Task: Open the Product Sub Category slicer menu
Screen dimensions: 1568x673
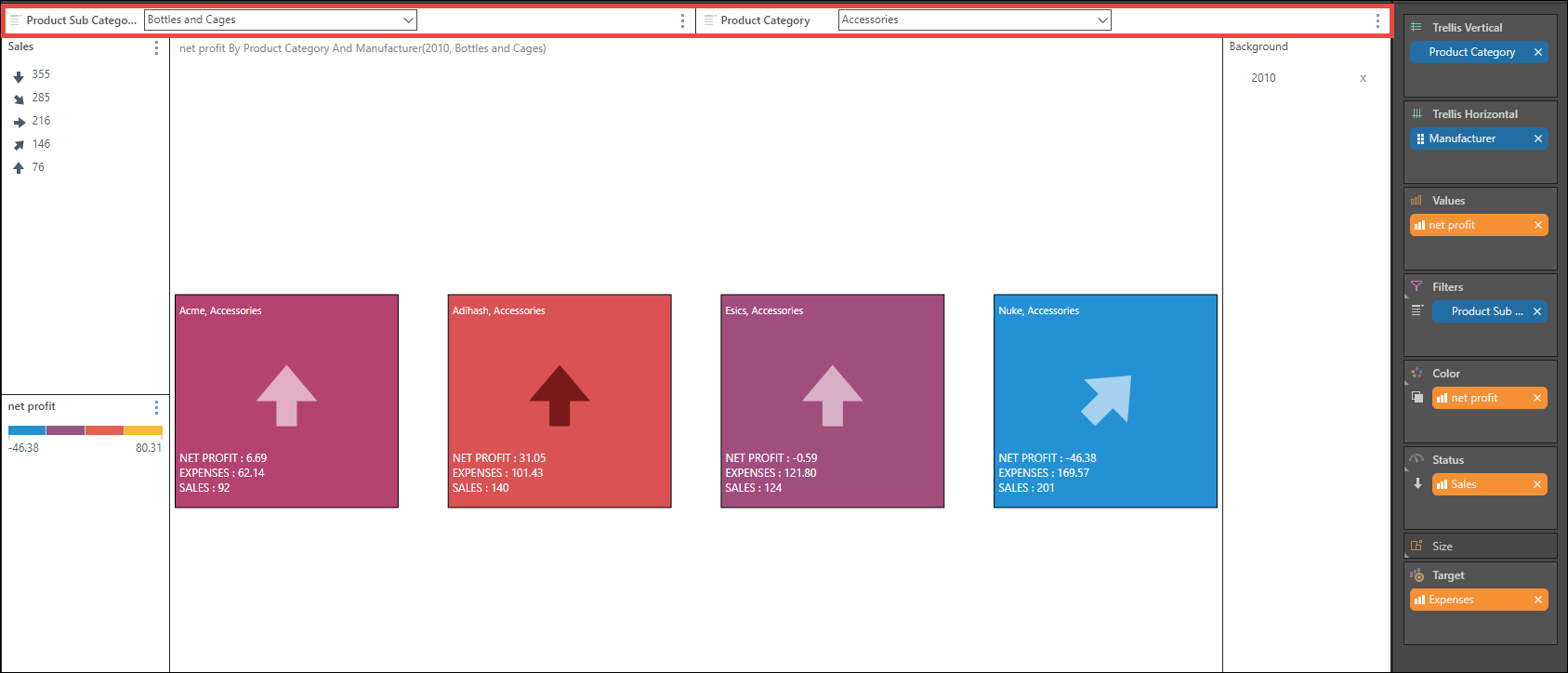Action: (682, 20)
